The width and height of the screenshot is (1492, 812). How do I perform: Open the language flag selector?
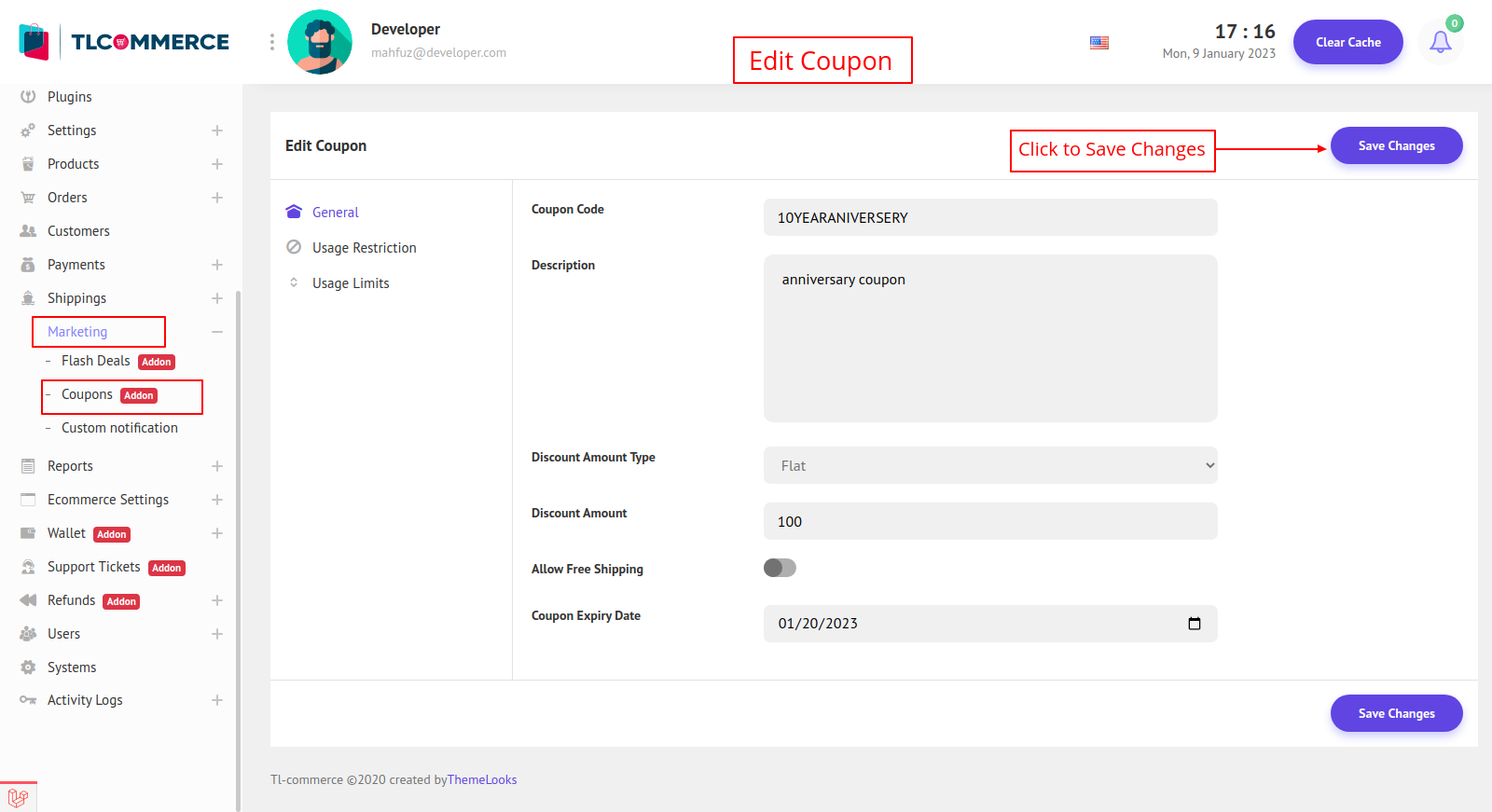[x=1099, y=43]
